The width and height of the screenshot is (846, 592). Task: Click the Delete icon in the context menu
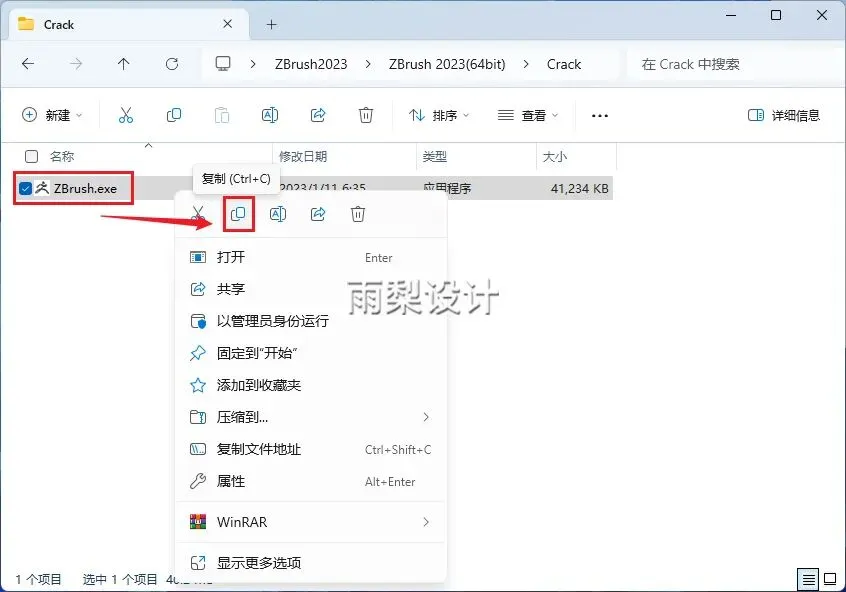coord(358,214)
